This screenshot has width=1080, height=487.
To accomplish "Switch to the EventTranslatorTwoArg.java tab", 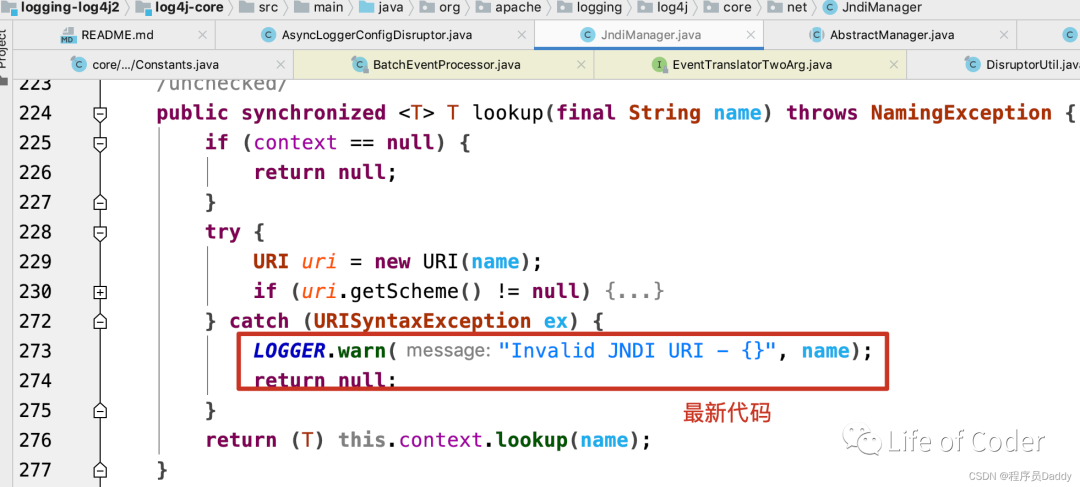I will point(751,65).
